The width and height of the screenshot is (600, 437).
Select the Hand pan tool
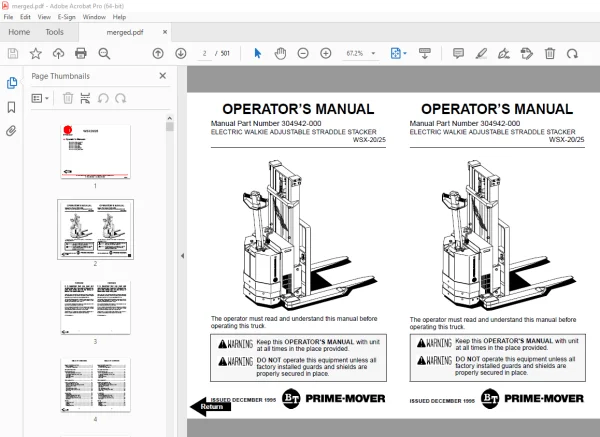[280, 53]
